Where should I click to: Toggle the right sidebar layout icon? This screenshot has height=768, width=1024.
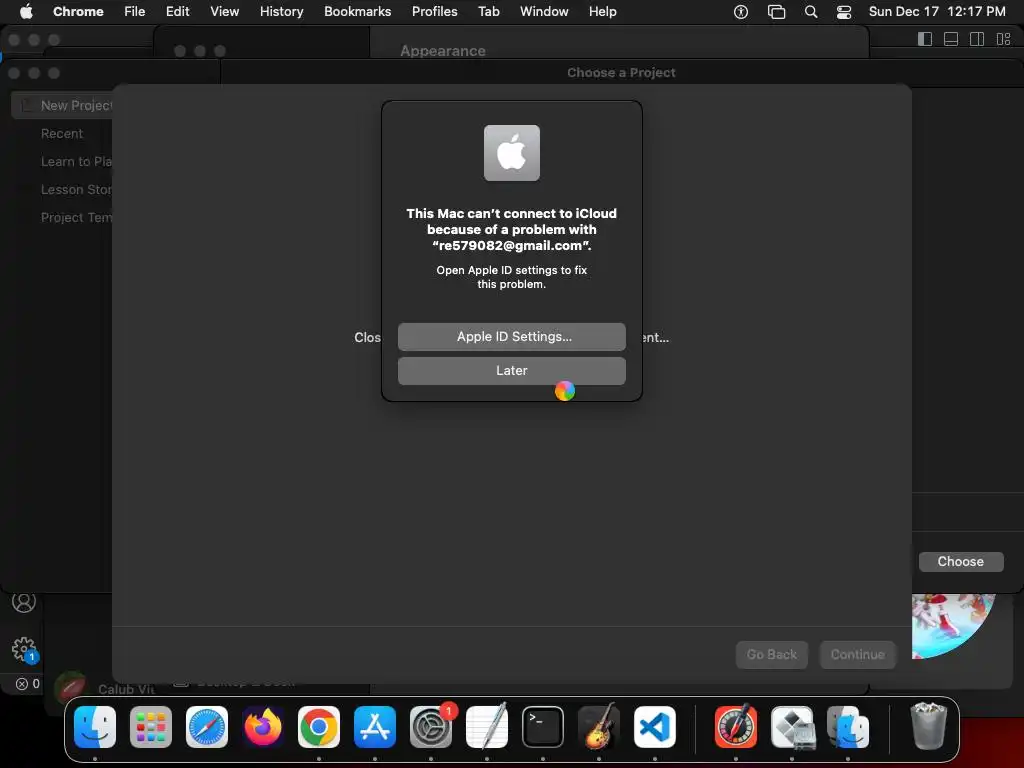click(x=977, y=39)
